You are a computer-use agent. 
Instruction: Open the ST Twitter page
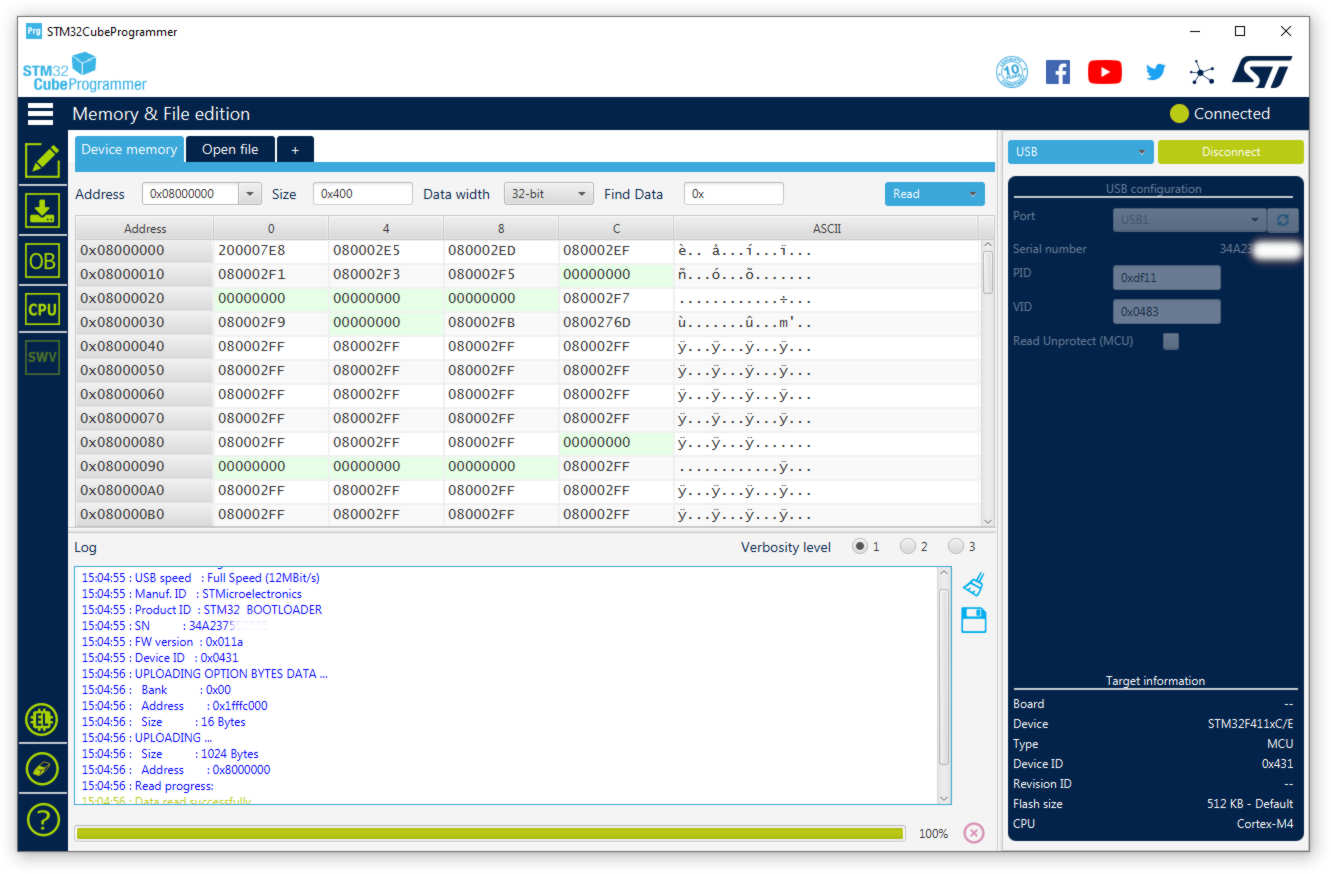[x=1155, y=72]
